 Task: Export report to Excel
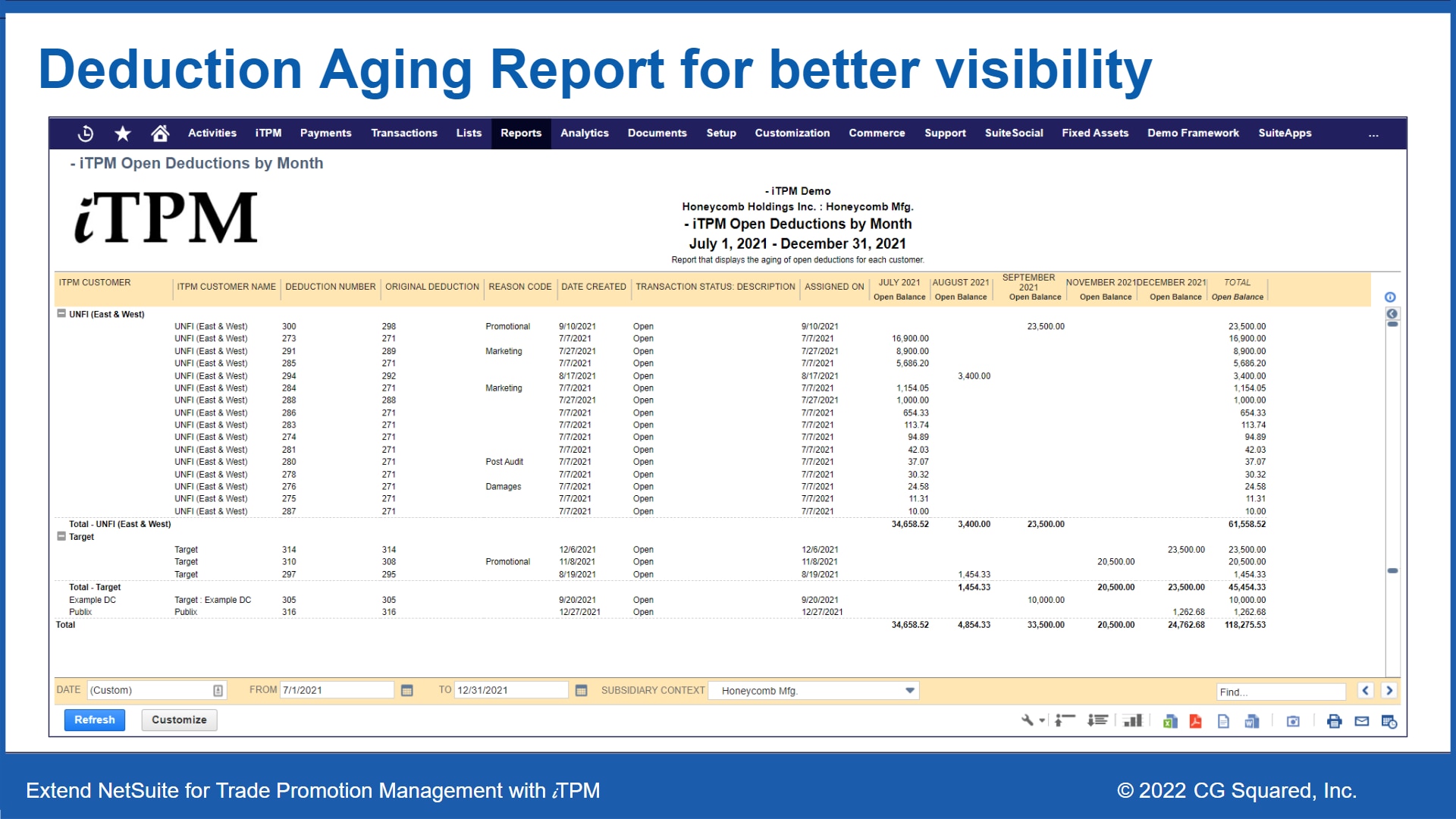tap(1170, 721)
